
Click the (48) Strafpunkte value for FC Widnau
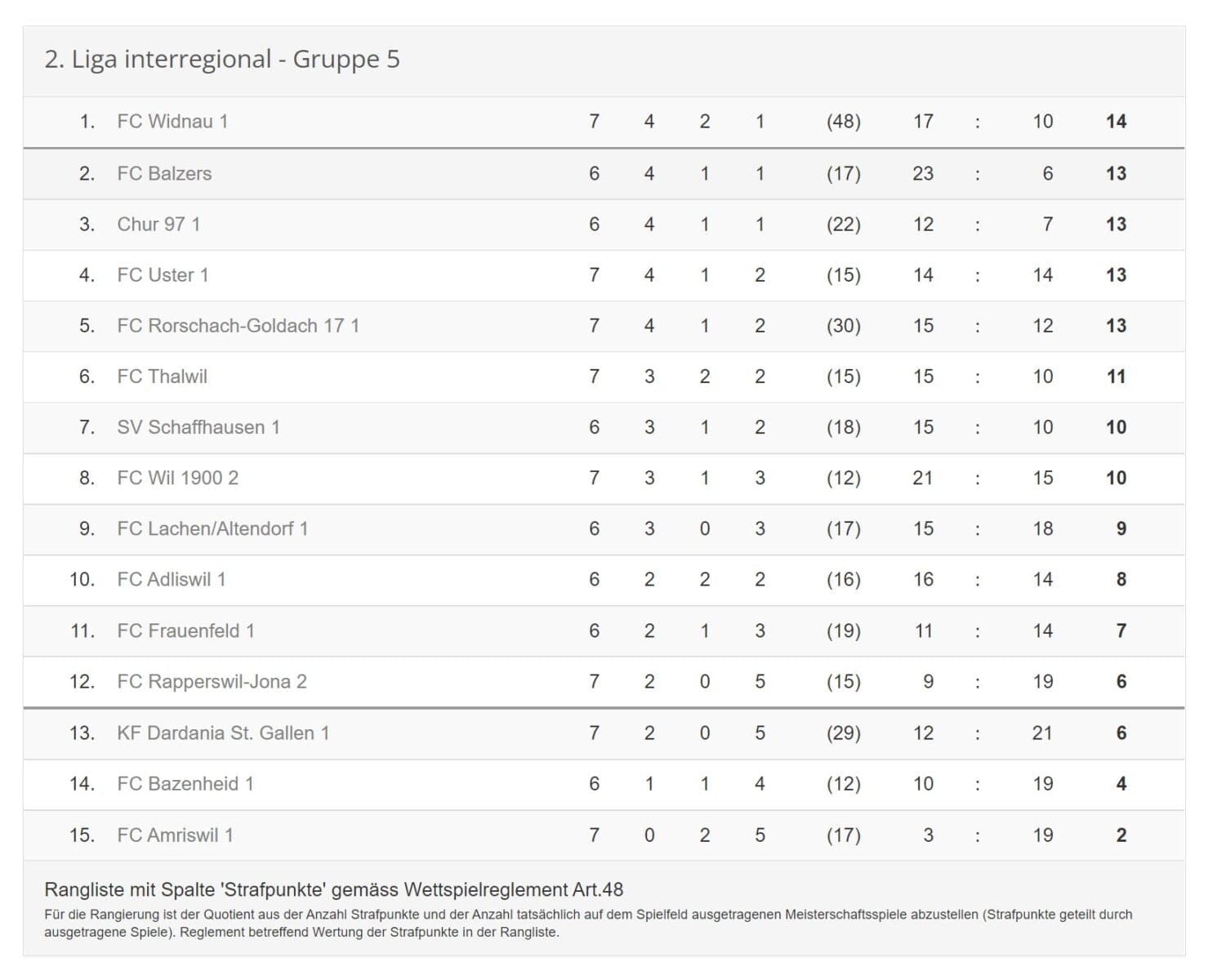[x=843, y=122]
